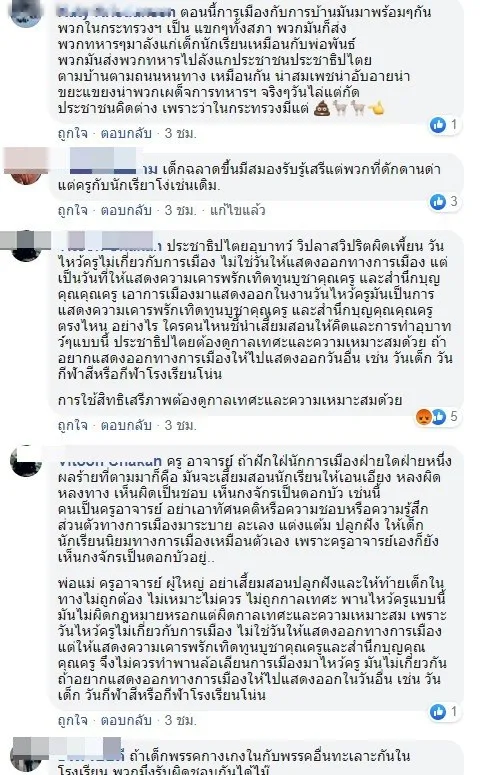
Task: Click ถูกใจ under the fourth comment
Action: 72,720
